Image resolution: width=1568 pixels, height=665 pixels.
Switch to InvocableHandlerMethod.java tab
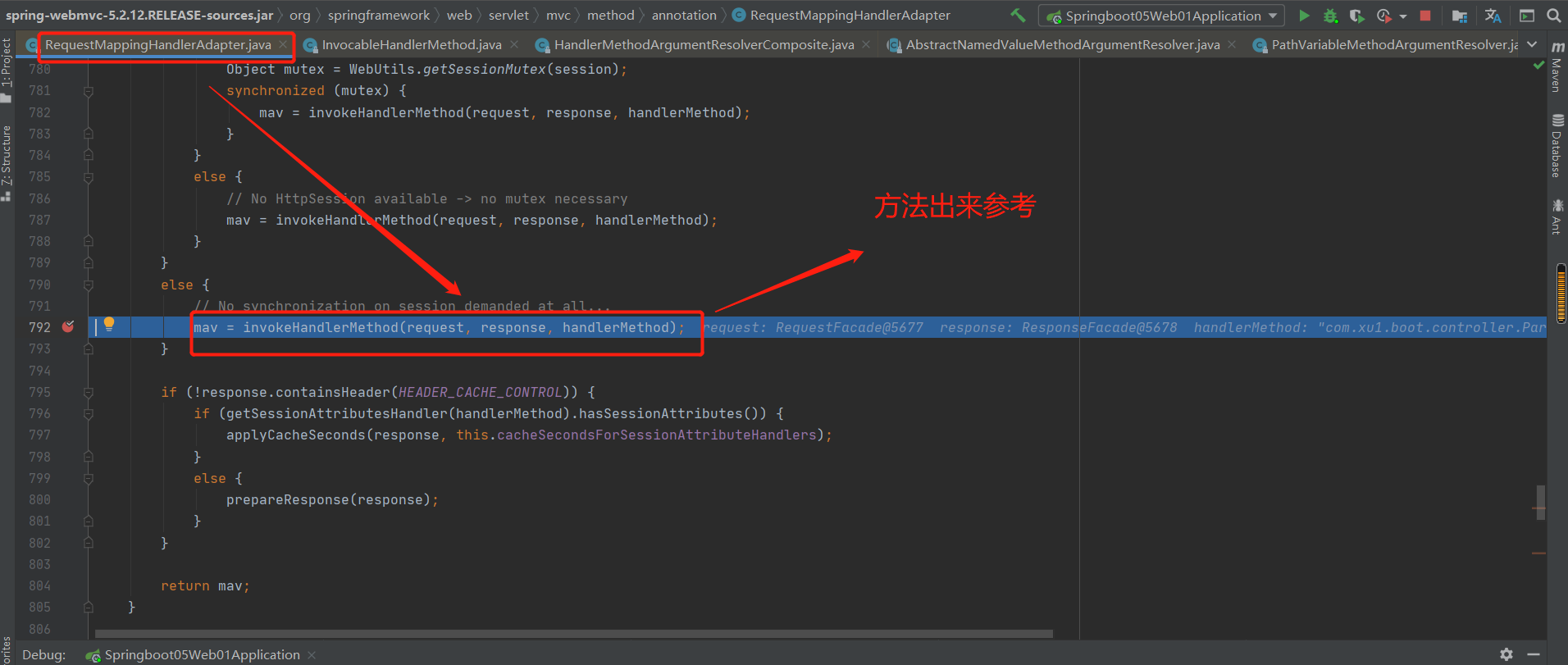tap(412, 45)
